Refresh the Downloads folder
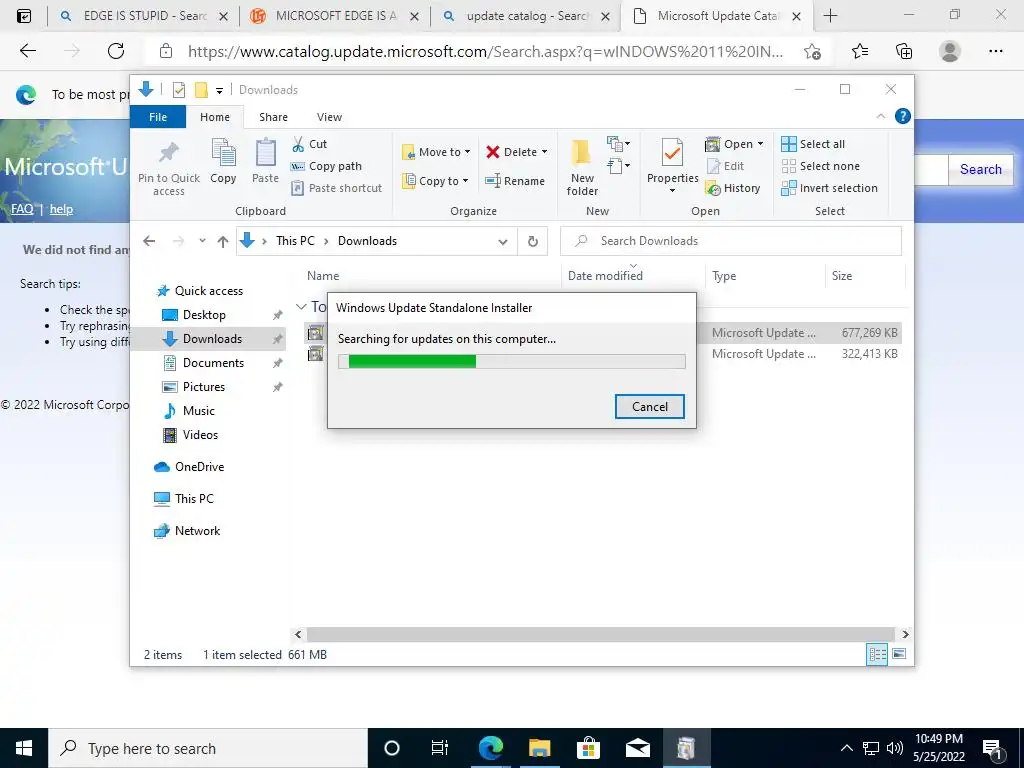 click(533, 242)
